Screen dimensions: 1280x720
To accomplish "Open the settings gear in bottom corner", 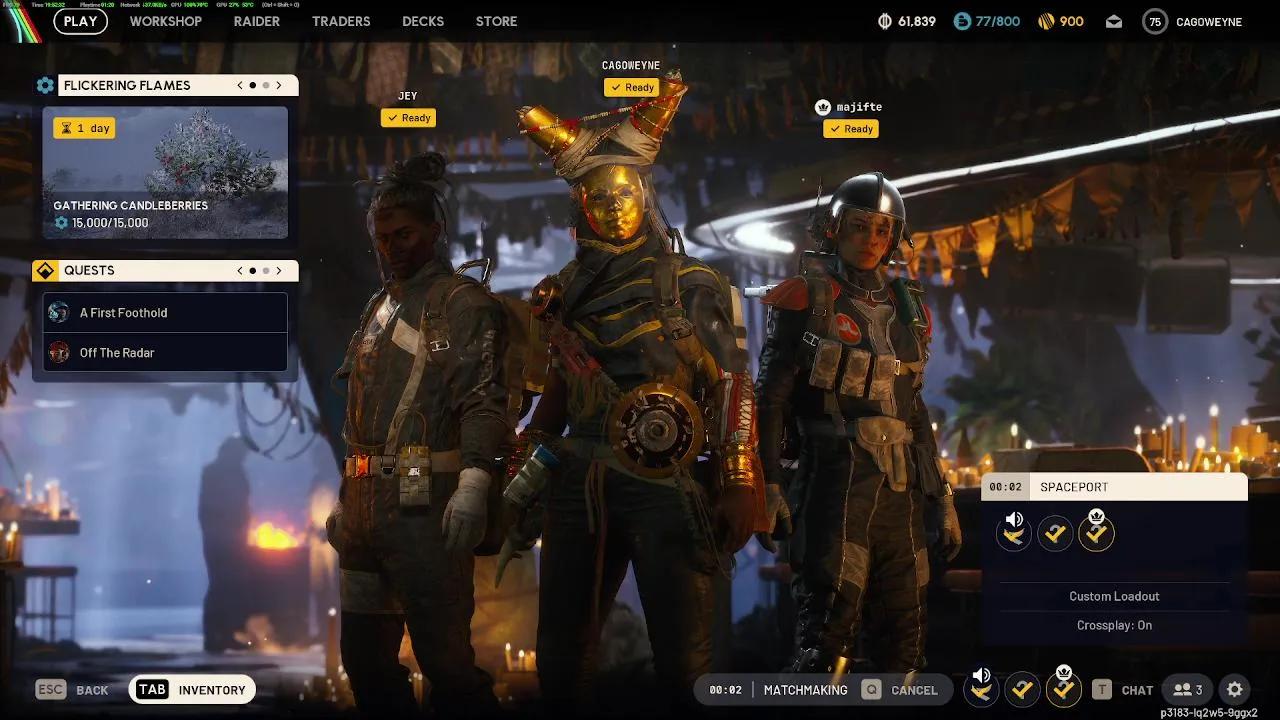I will click(1234, 689).
